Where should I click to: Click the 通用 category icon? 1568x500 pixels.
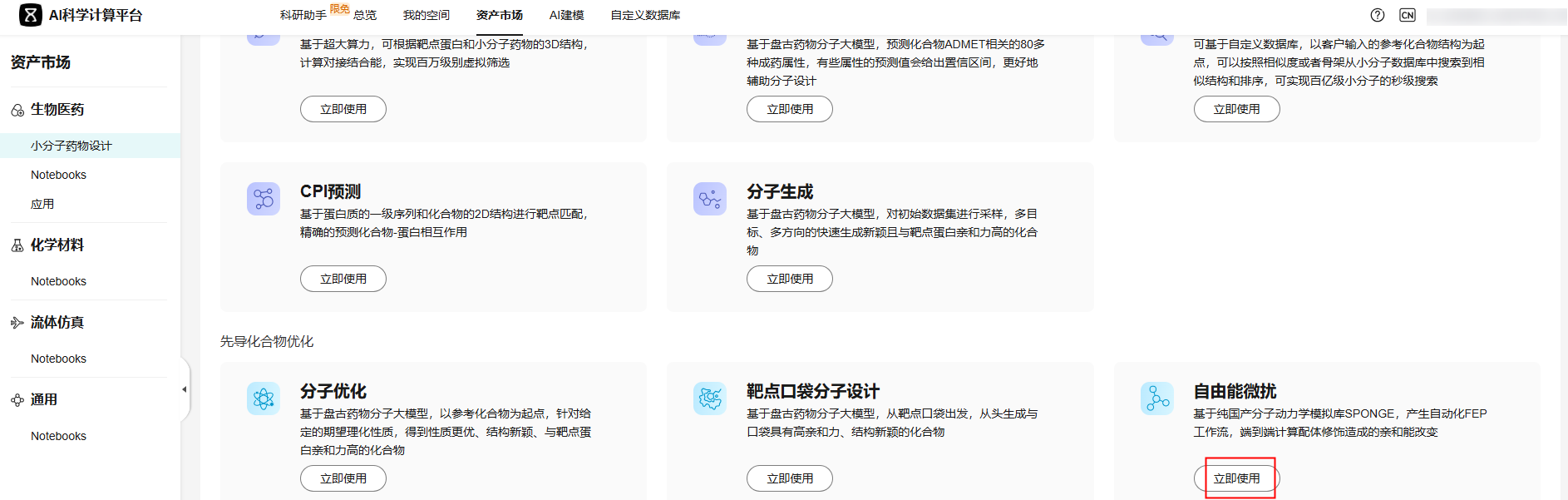(17, 400)
